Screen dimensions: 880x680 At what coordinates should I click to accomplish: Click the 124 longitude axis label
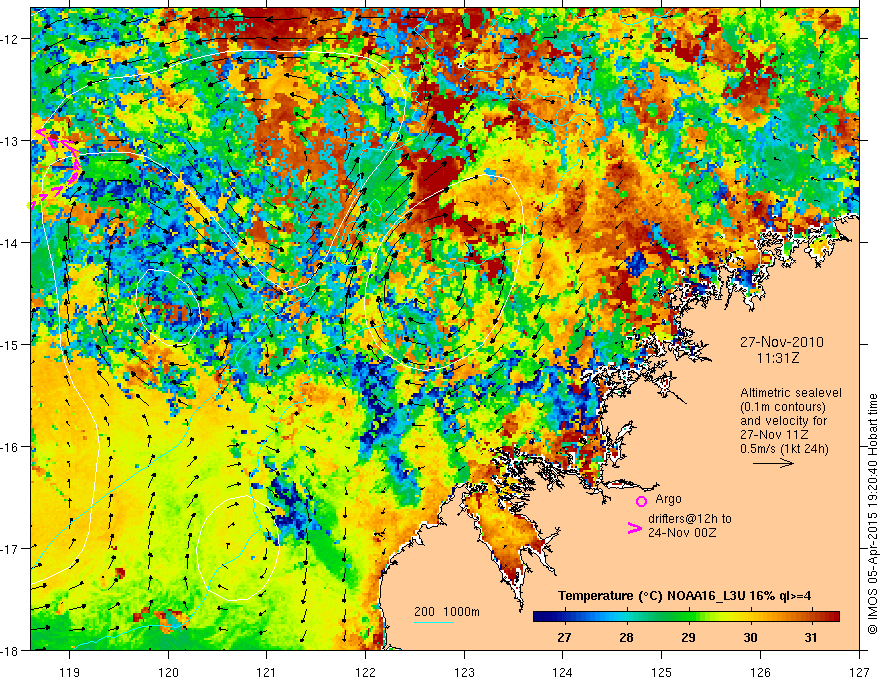point(563,672)
